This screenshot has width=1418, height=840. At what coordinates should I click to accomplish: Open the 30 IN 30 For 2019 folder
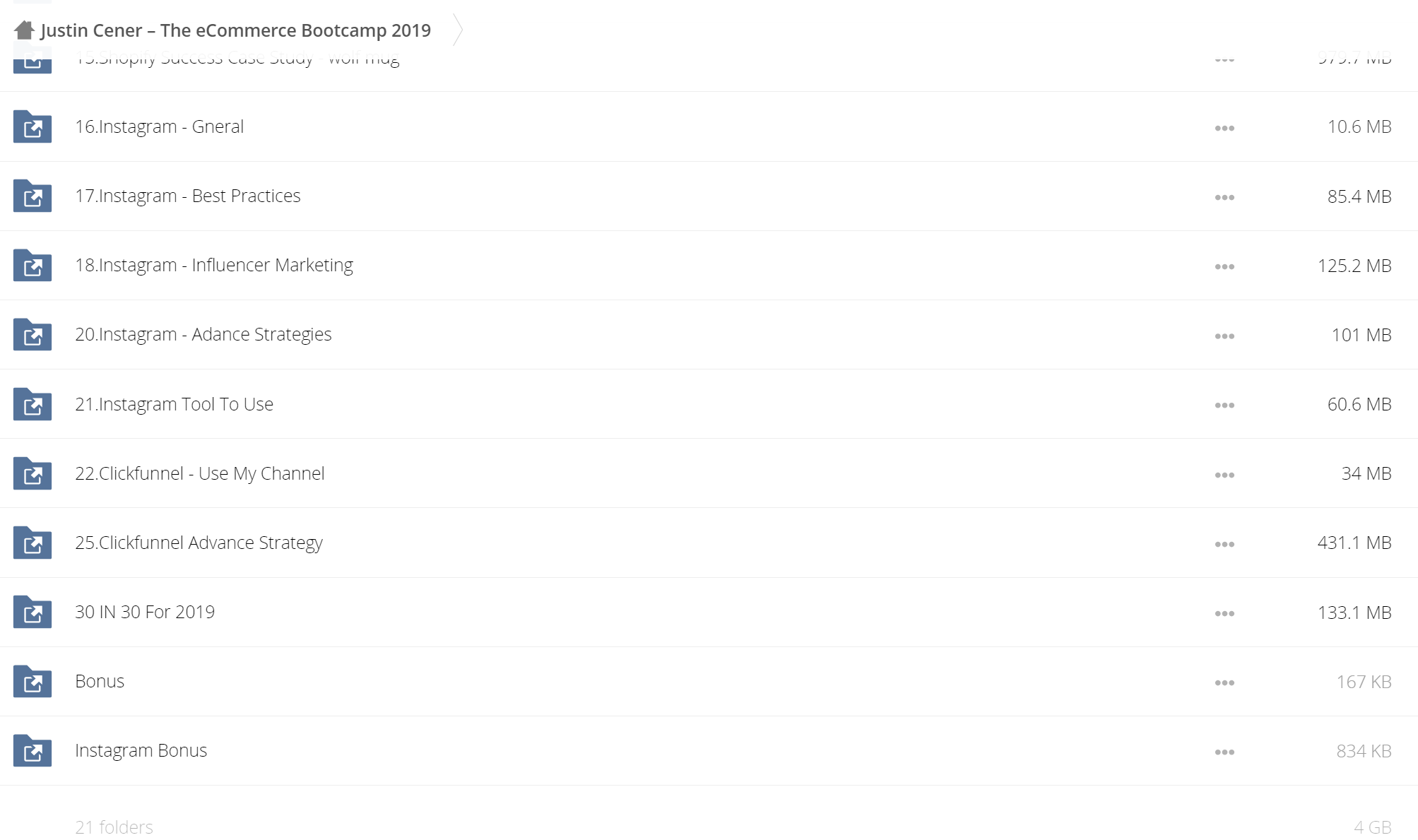tap(145, 612)
